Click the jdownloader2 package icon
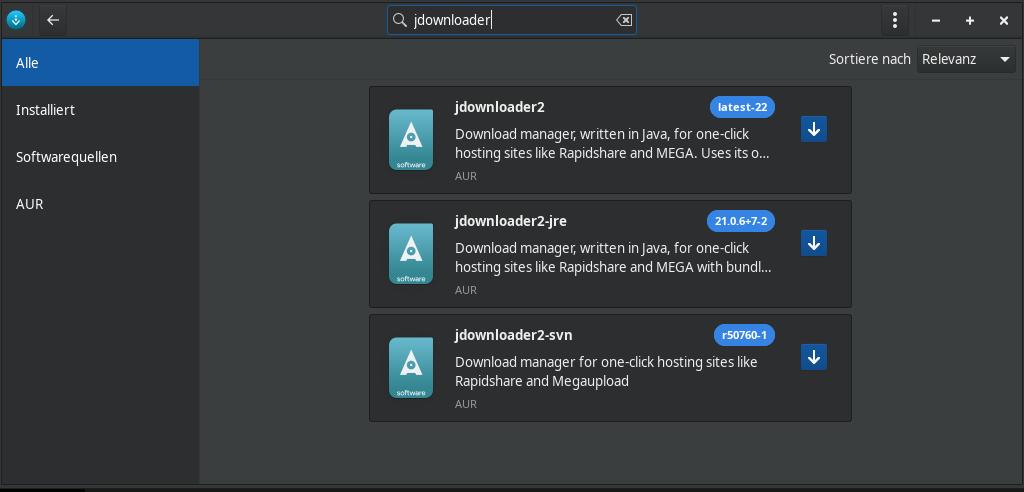This screenshot has height=492, width=1024. (x=411, y=140)
